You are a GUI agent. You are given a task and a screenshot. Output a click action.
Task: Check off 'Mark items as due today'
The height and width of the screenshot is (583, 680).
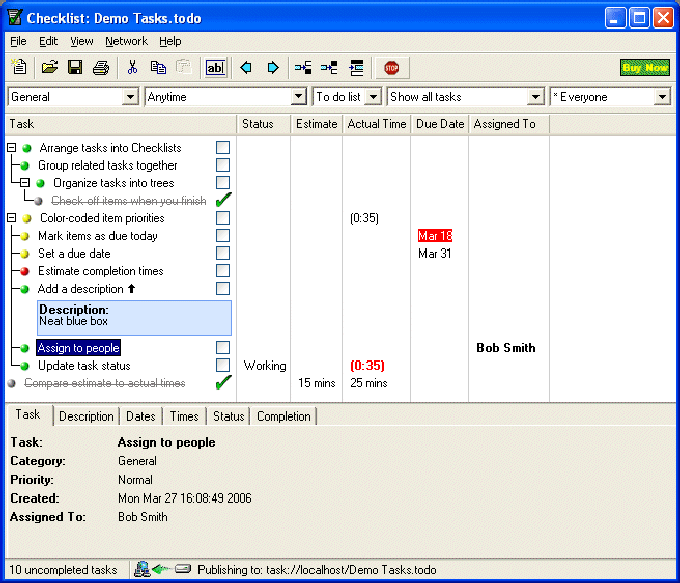[223, 236]
